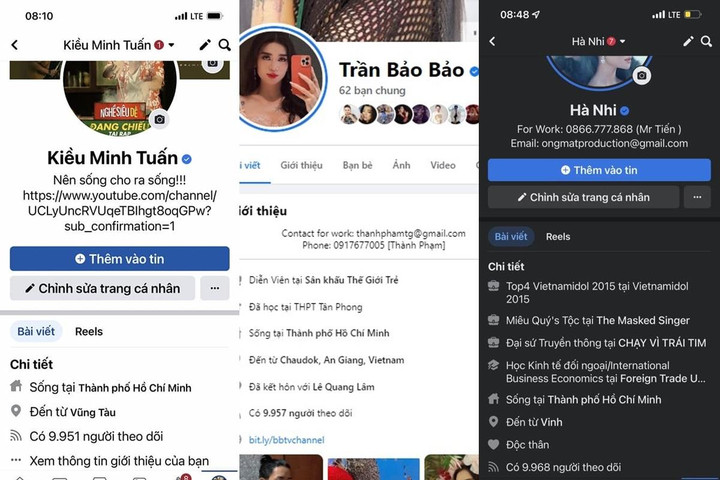Viewport: 720px width, 480px height.
Task: Expand the Hà Nhi account dropdown arrow
Action: pyautogui.click(x=622, y=41)
